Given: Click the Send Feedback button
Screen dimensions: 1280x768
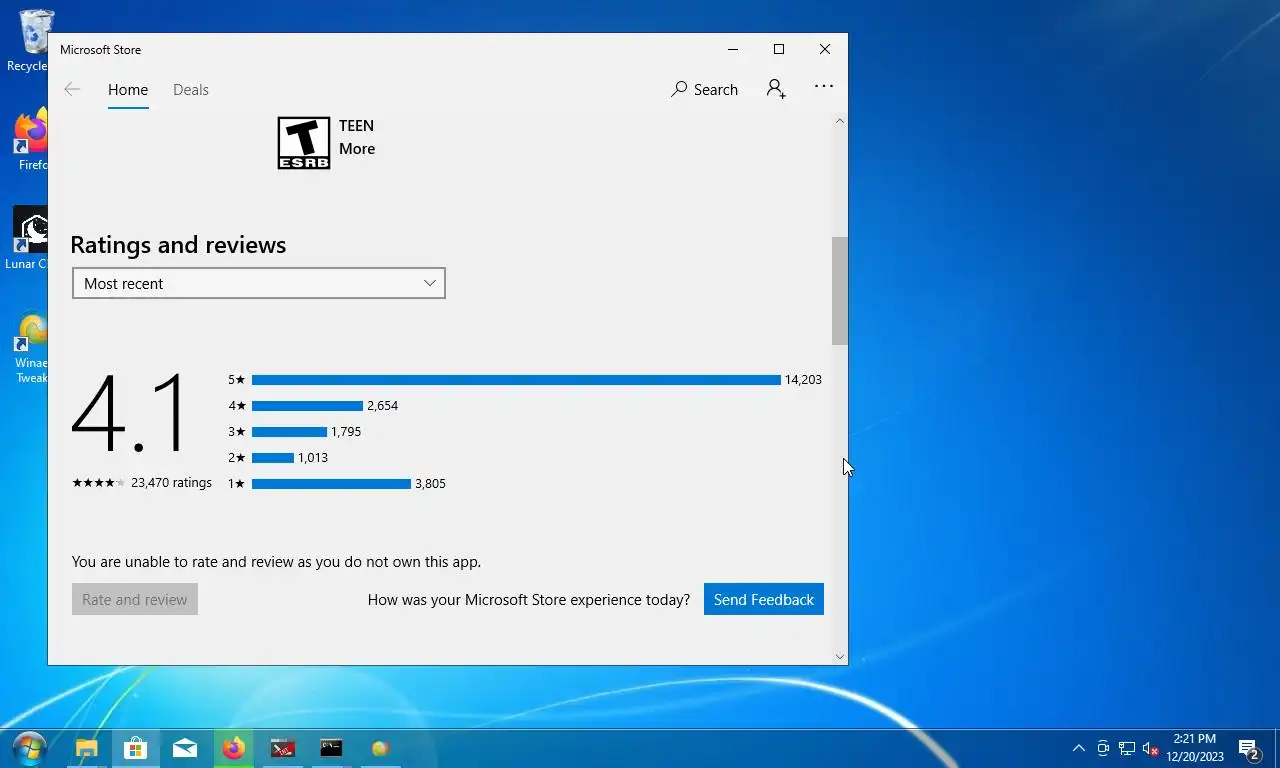Looking at the screenshot, I should 764,599.
